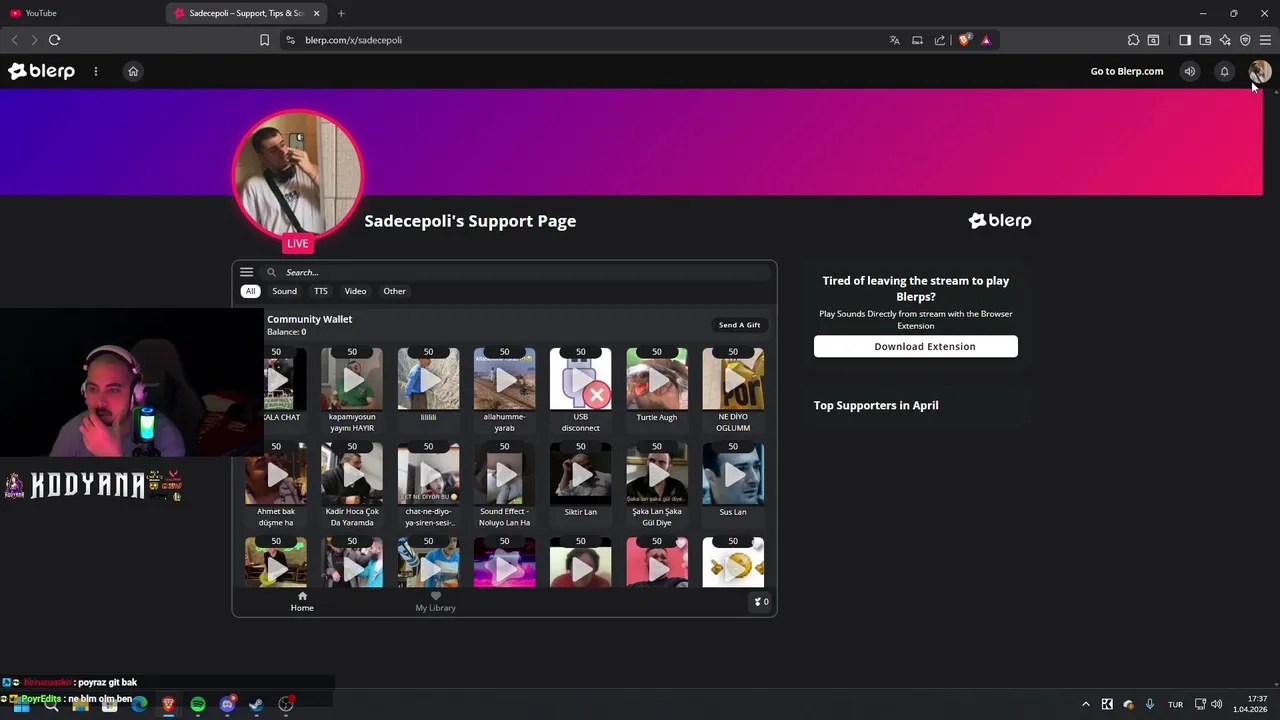Screen dimensions: 1280x720
Task: Open Steam from the taskbar
Action: click(x=256, y=704)
